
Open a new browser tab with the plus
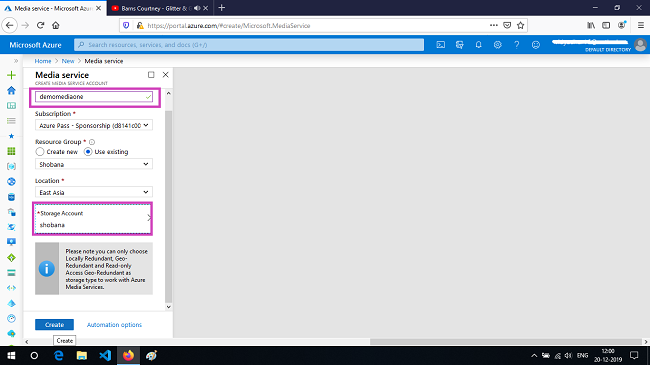[x=222, y=8]
